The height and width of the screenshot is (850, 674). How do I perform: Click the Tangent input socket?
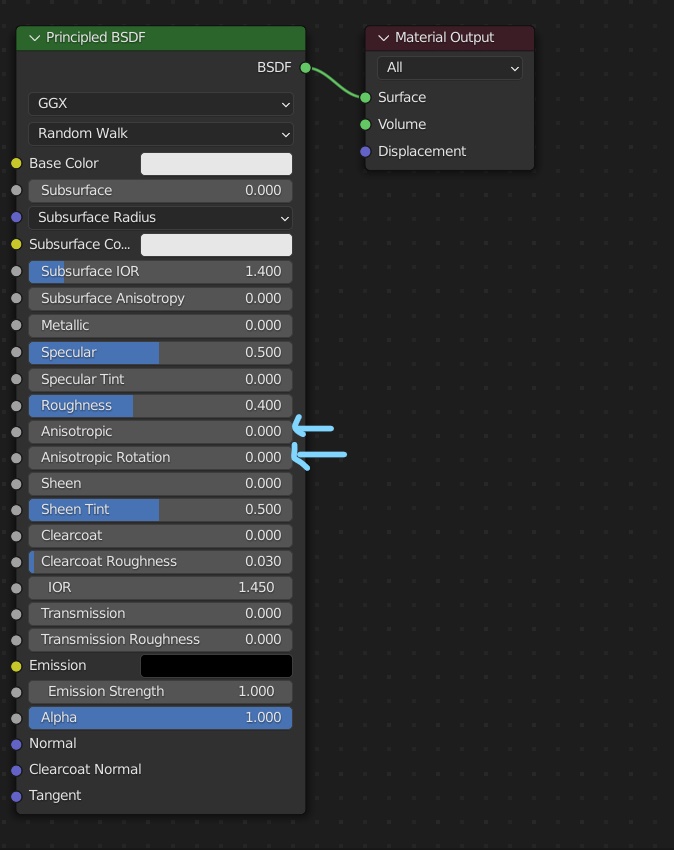tap(16, 796)
